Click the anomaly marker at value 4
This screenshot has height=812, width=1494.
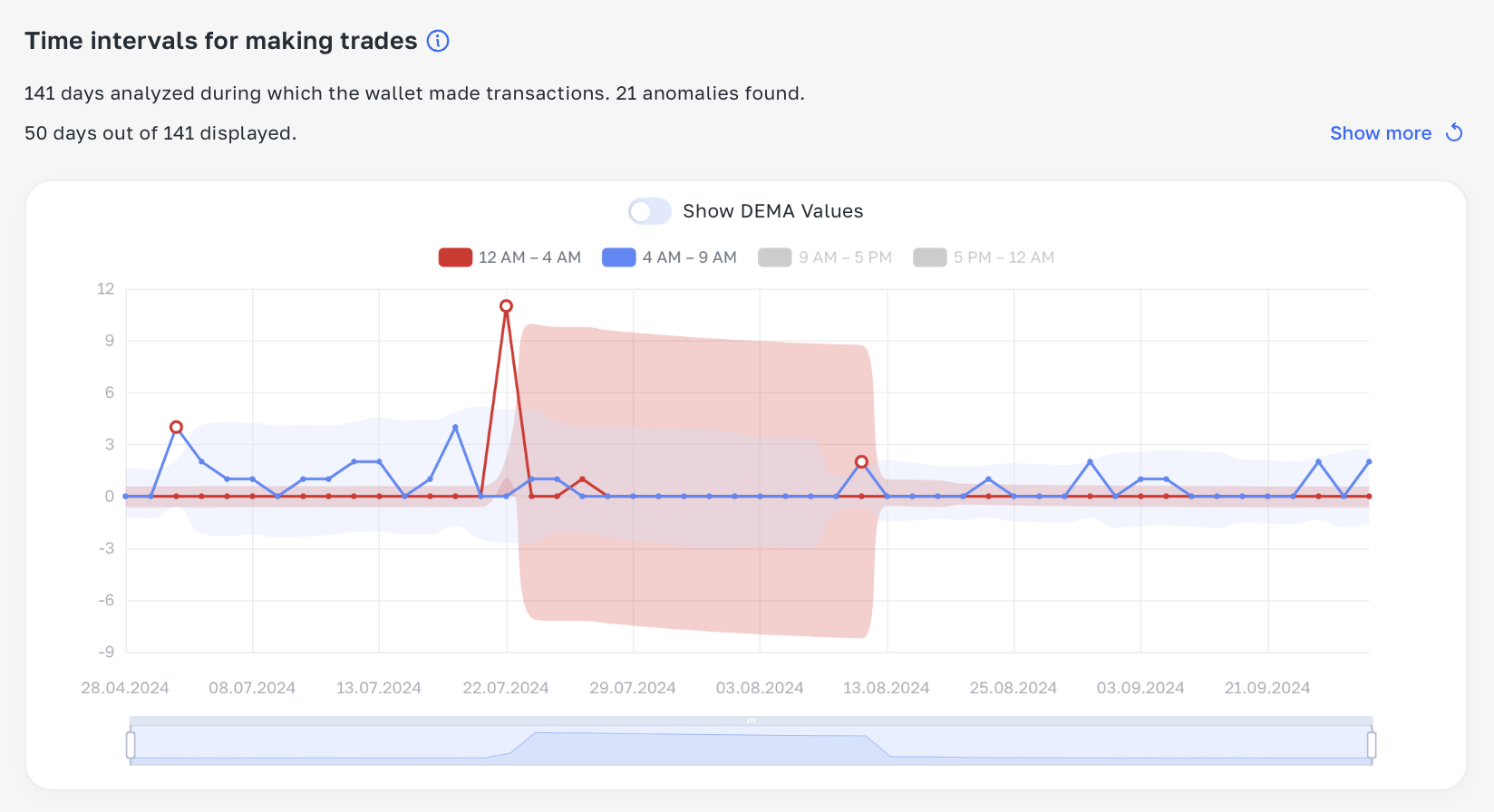176,427
